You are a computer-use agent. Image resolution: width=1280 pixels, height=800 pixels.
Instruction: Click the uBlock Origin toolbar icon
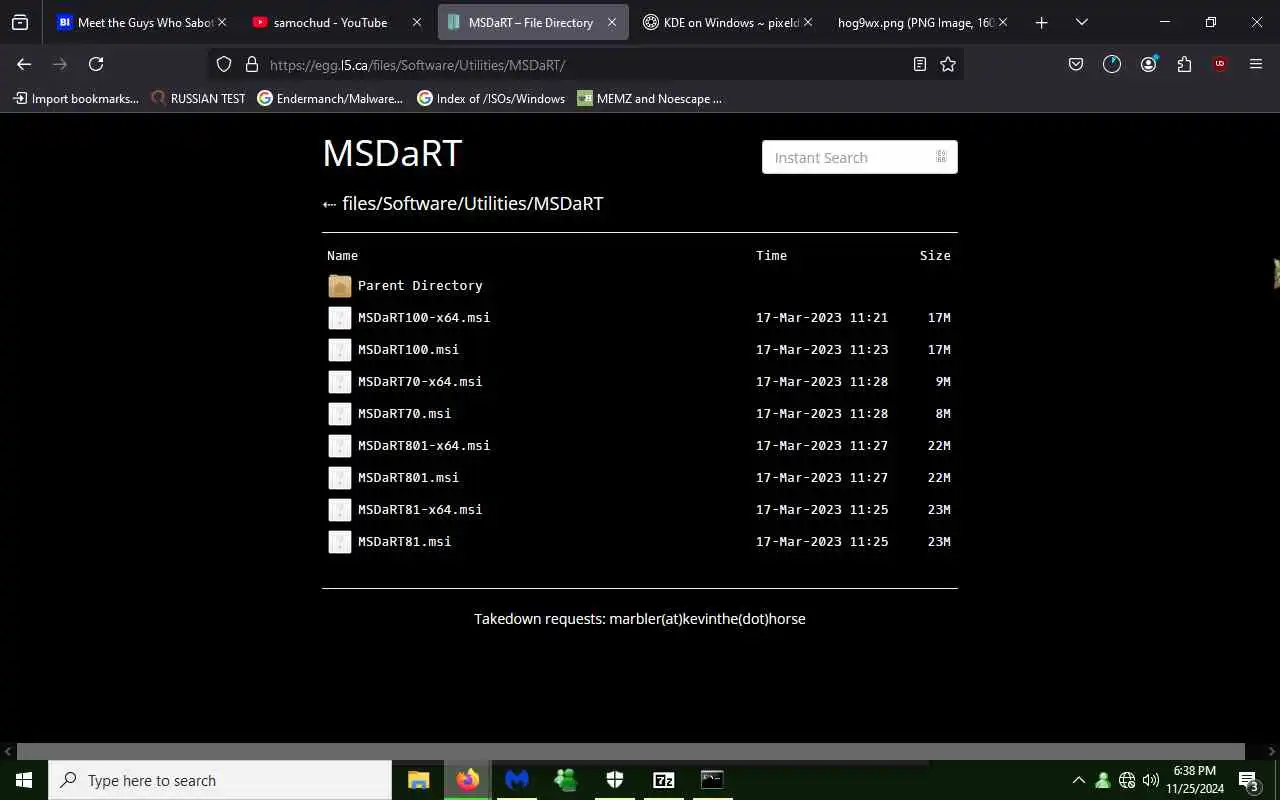1219,64
